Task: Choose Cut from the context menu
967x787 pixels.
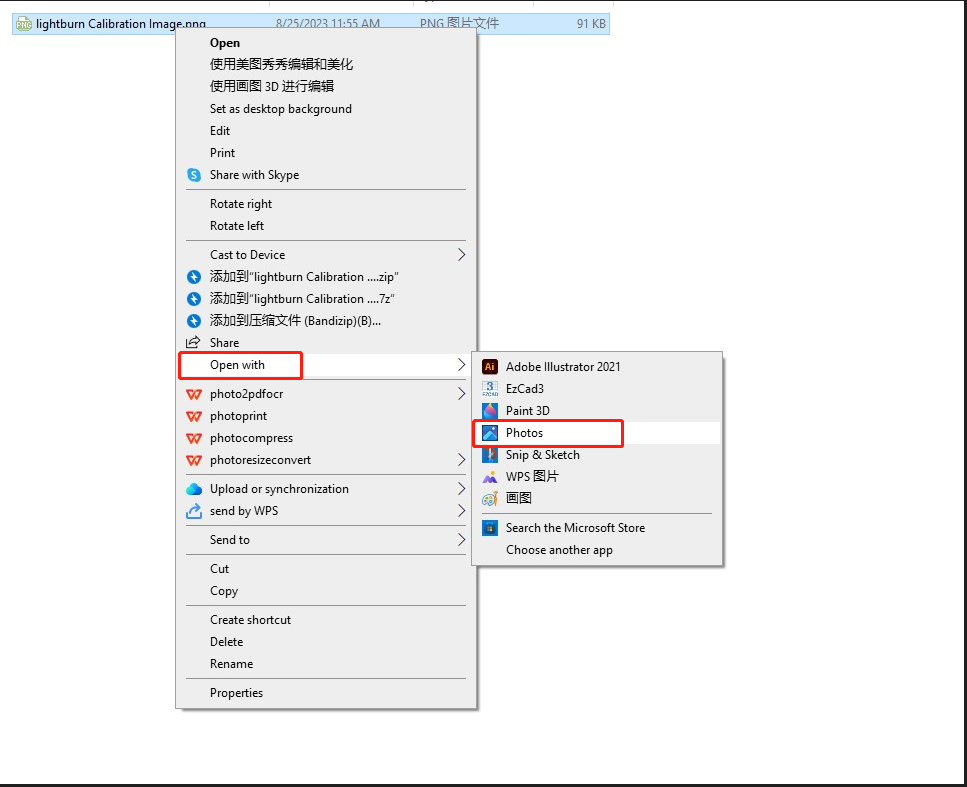Action: click(326, 569)
